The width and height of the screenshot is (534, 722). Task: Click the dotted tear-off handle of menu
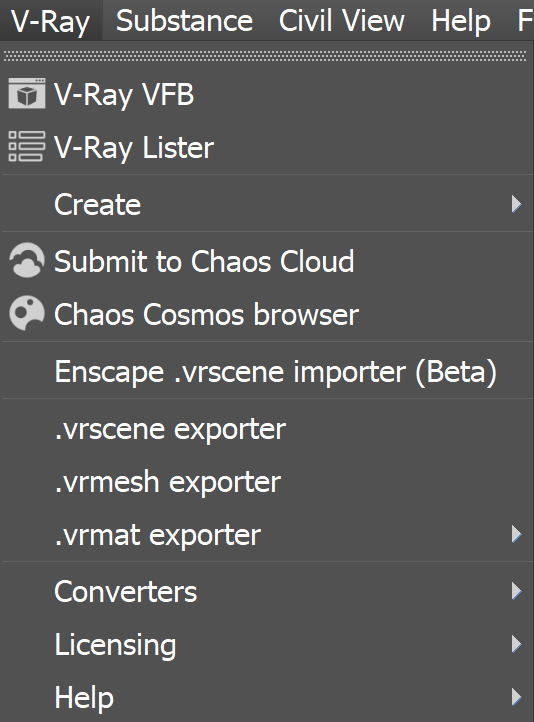click(x=265, y=56)
